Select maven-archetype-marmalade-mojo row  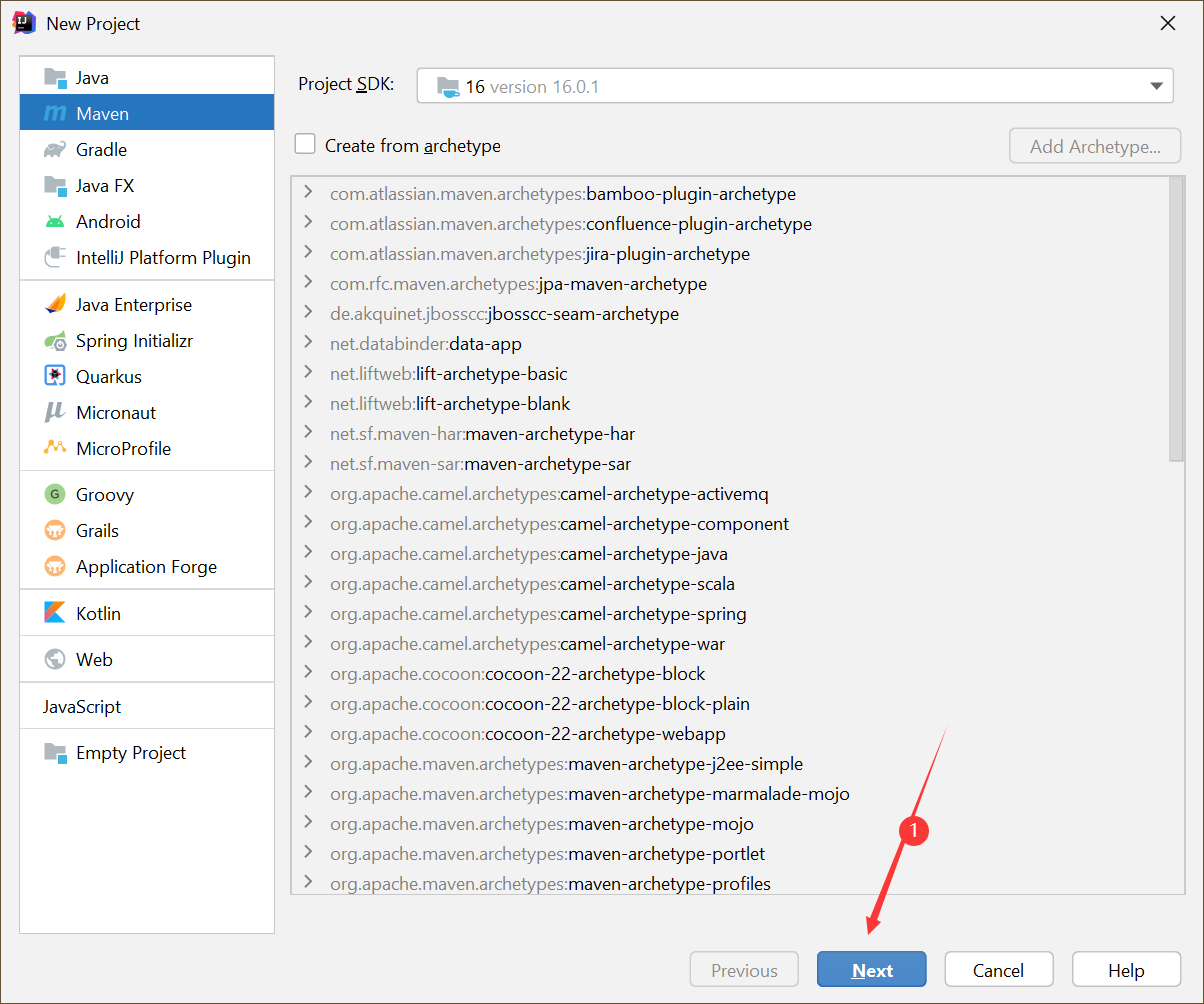click(730, 794)
